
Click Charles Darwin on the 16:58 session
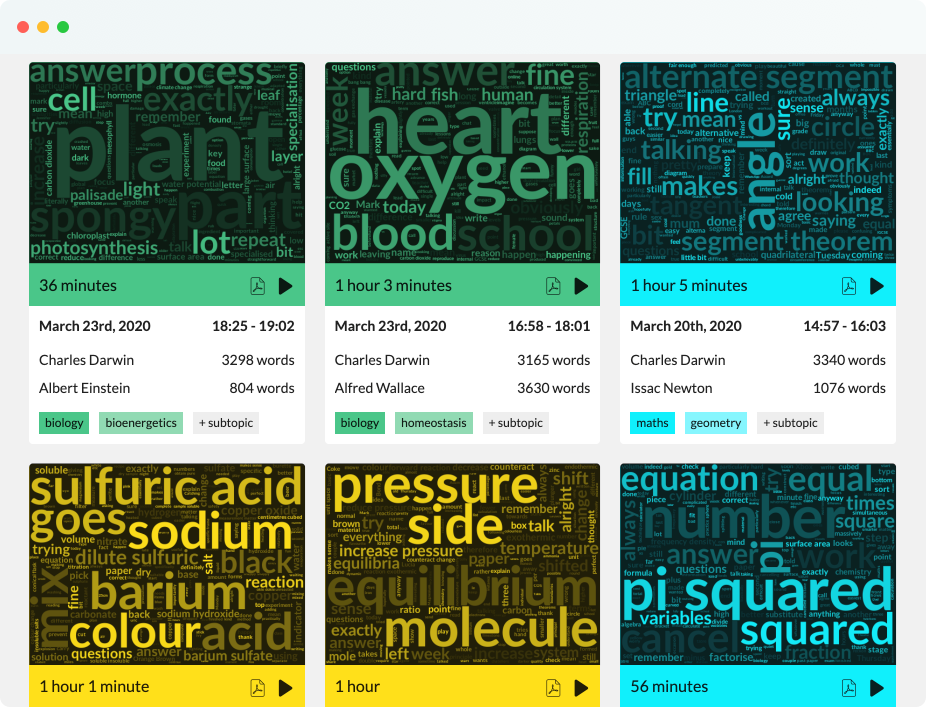point(382,360)
